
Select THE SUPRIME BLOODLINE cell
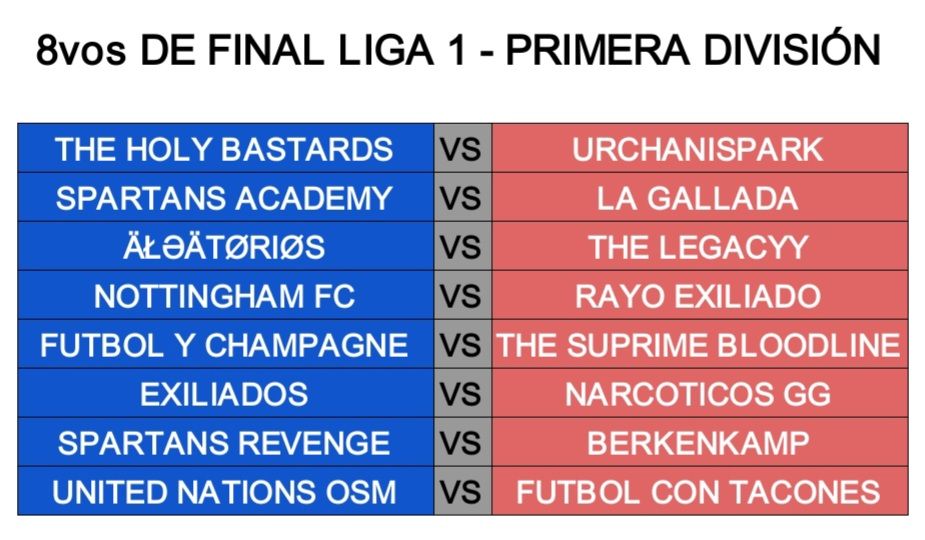point(700,344)
